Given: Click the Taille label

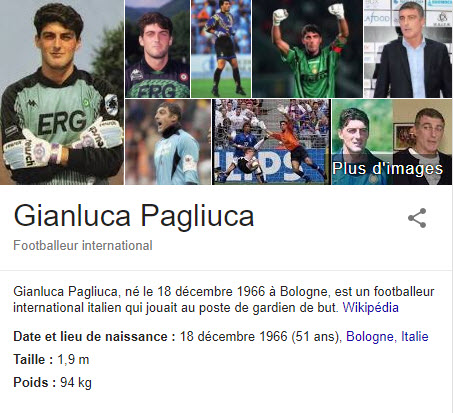Looking at the screenshot, I should point(33,359).
